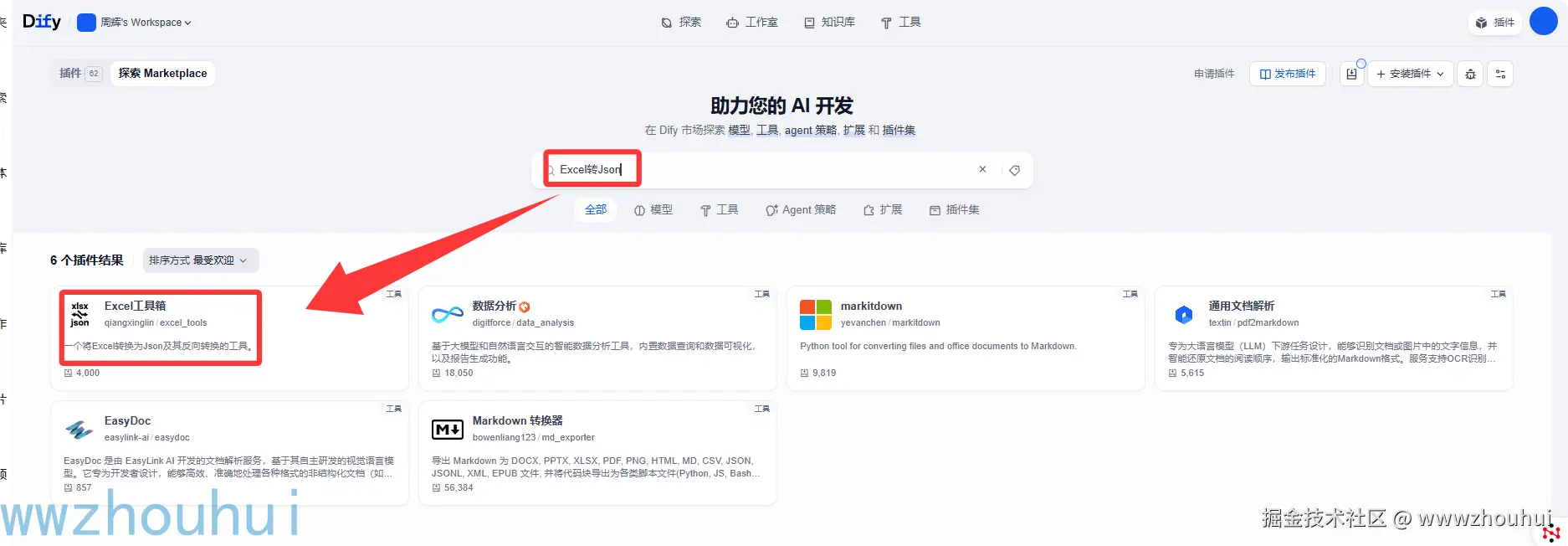Click qiangxinglin / excel_tools author text
Viewport: 1568px width, 546px height.
(x=156, y=323)
